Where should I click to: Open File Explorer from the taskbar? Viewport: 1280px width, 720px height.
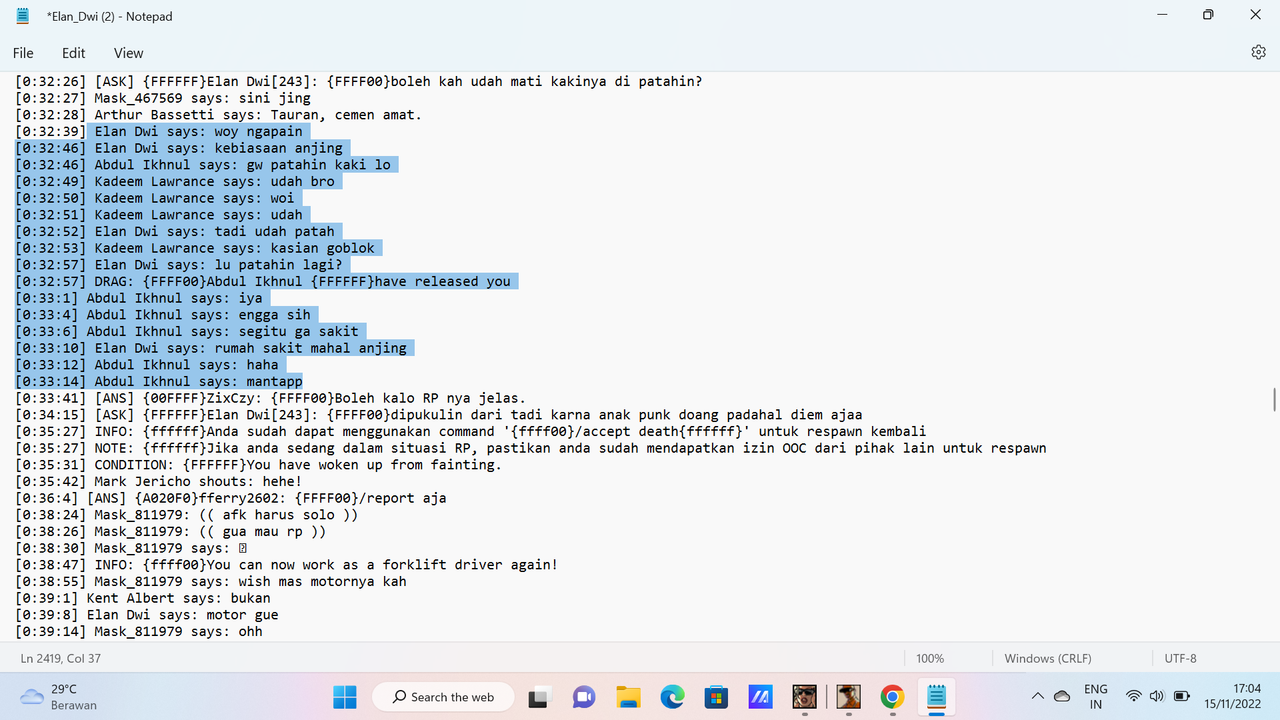pos(628,696)
